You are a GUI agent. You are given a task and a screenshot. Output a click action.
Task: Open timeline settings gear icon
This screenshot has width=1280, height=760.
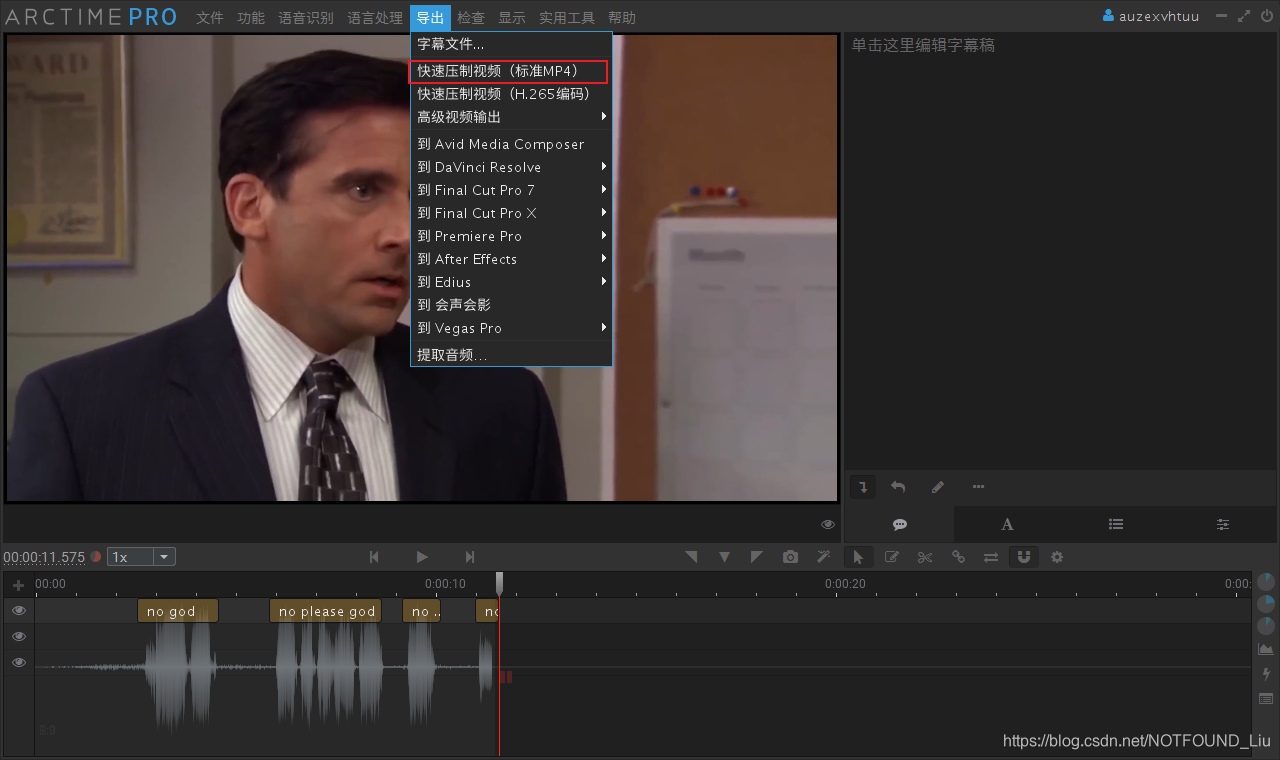(x=1057, y=557)
